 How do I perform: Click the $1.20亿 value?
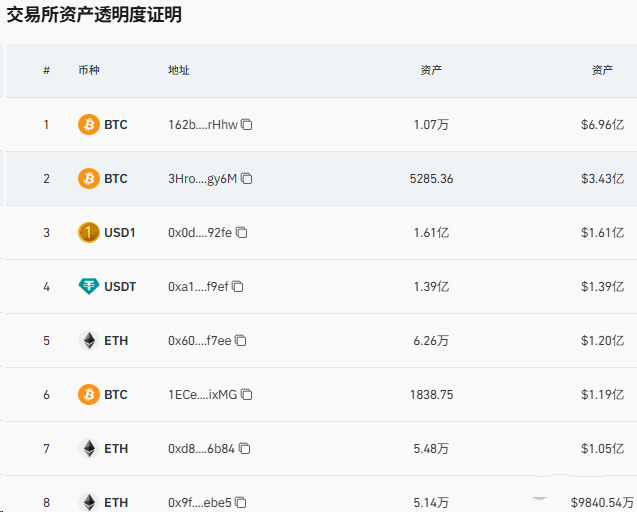pos(602,341)
